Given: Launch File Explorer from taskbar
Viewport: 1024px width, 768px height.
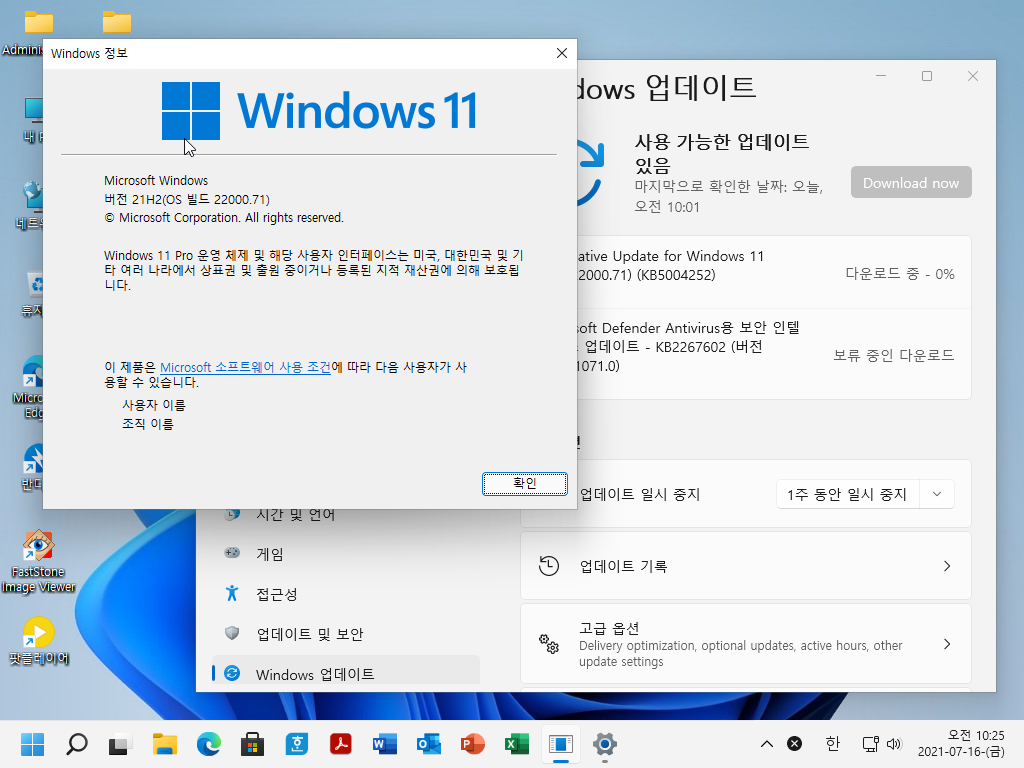Looking at the screenshot, I should [165, 744].
